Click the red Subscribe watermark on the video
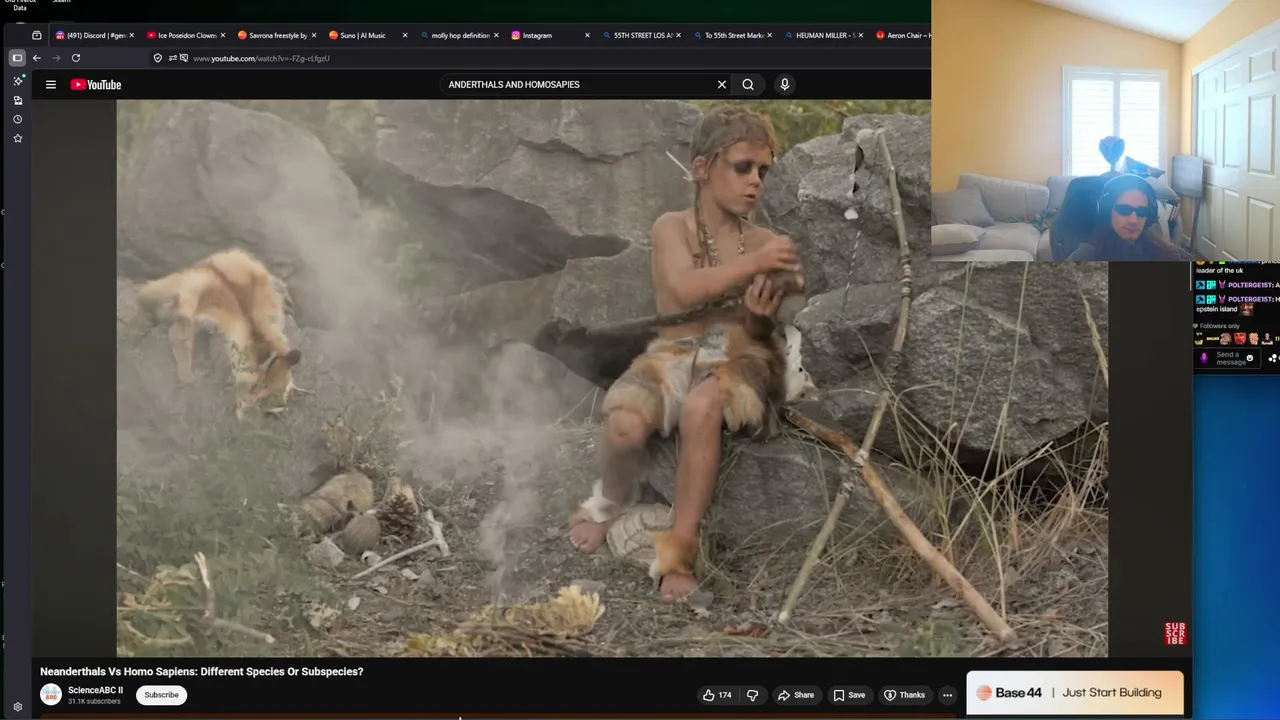The image size is (1280, 720). [1175, 633]
